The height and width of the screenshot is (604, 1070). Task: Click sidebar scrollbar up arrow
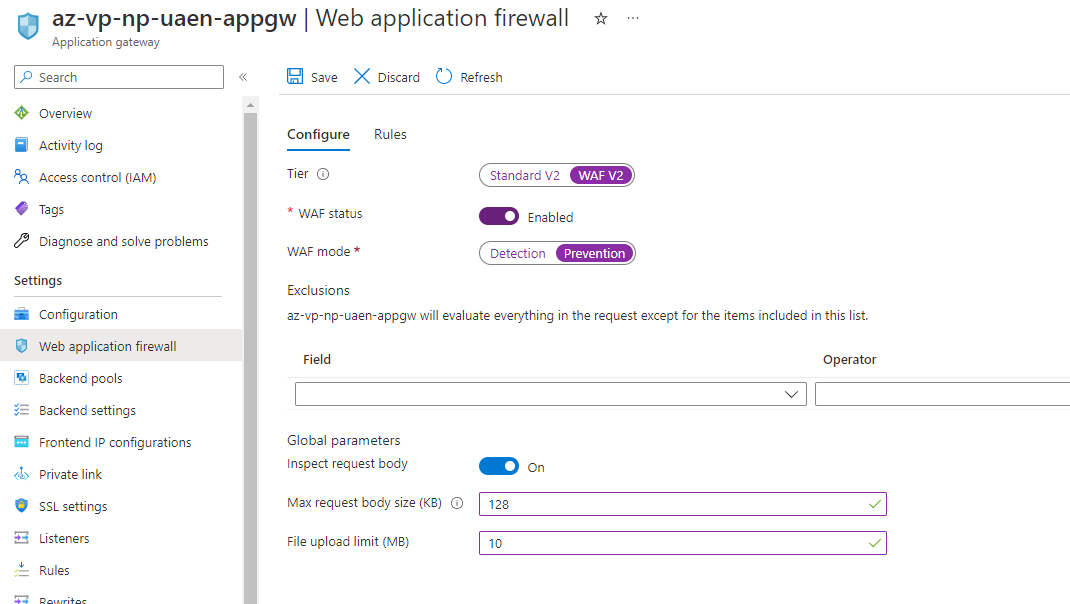pyautogui.click(x=250, y=105)
